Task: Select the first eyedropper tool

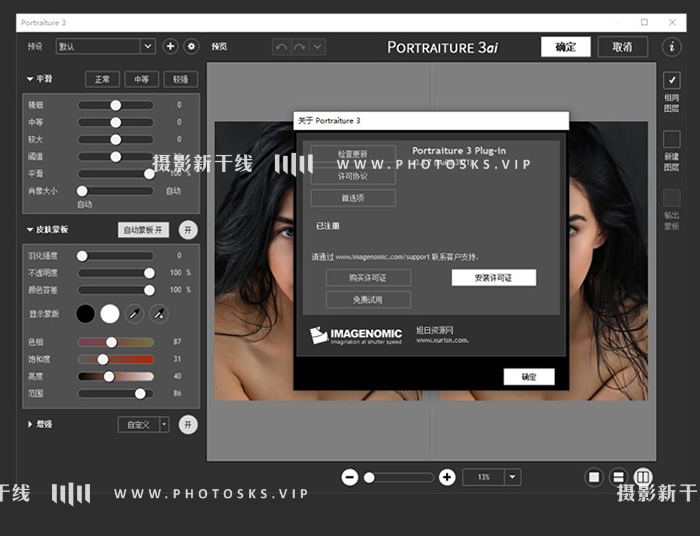Action: coord(134,314)
